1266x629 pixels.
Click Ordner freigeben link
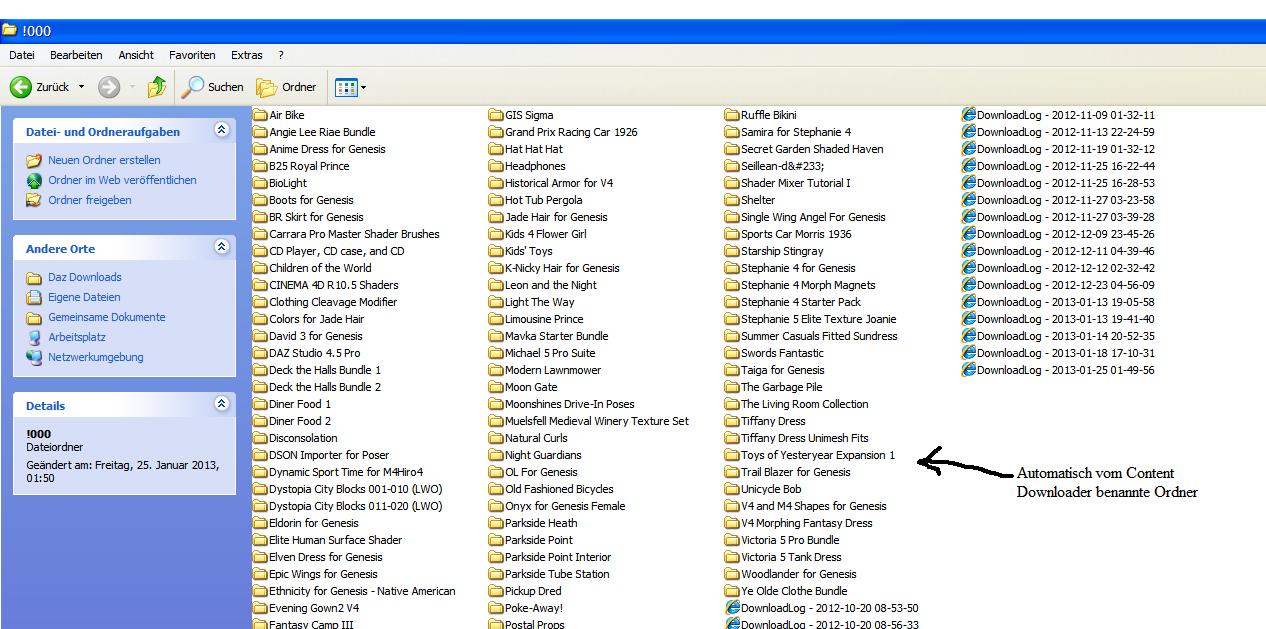pyautogui.click(x=90, y=200)
